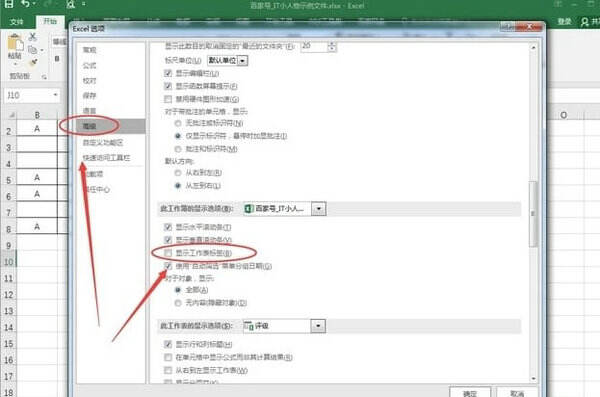Toggle 显示行和列标题 checkbox

168,344
